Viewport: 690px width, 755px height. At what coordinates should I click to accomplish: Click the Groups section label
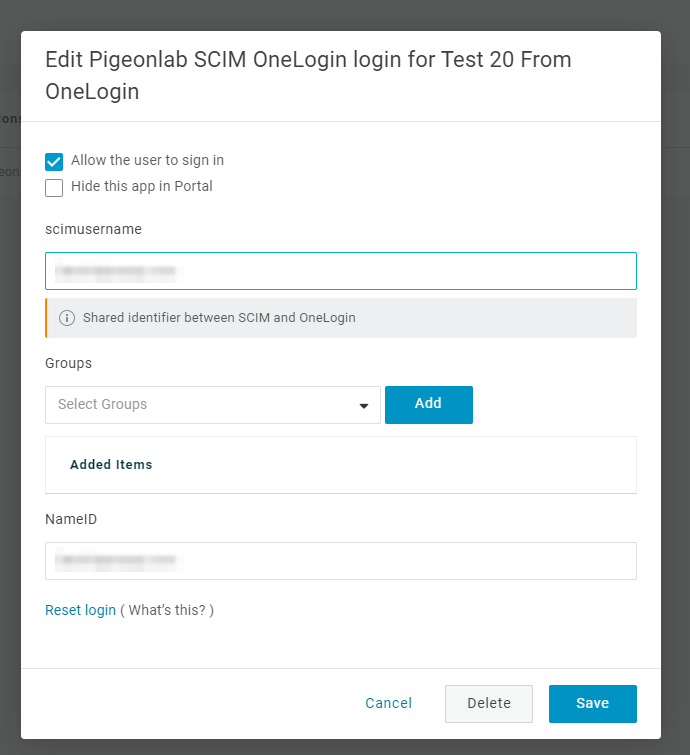click(x=68, y=363)
